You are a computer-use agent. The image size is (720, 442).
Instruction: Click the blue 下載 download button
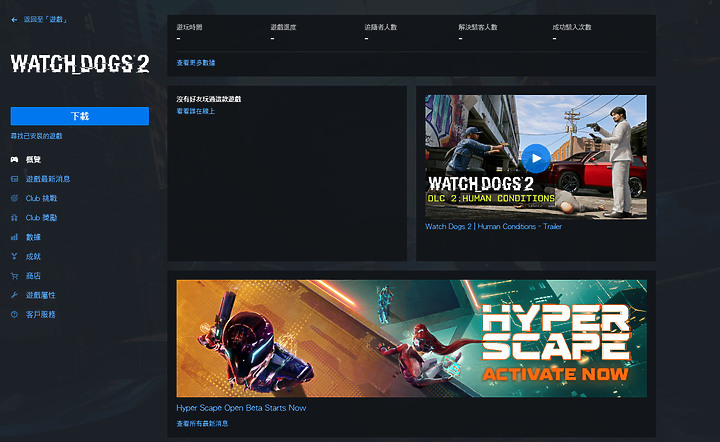pos(80,116)
